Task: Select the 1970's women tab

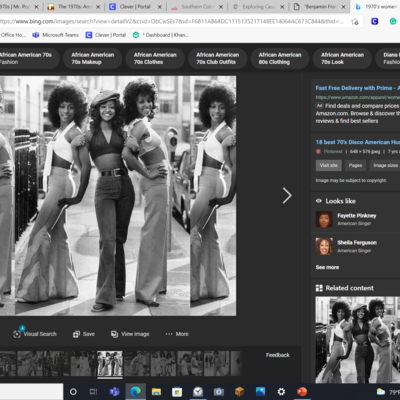Action: click(376, 7)
